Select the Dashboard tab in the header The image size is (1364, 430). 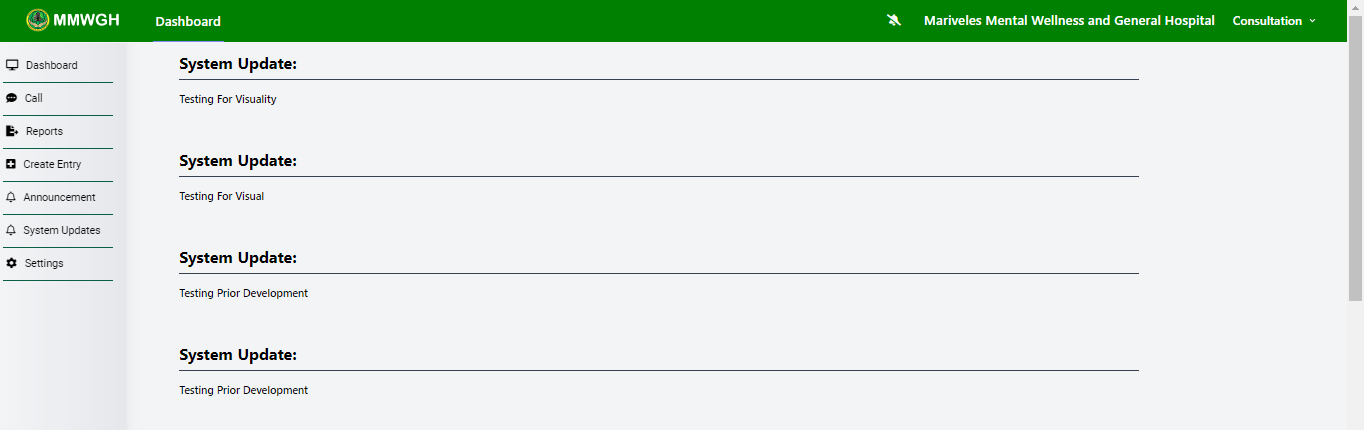188,21
